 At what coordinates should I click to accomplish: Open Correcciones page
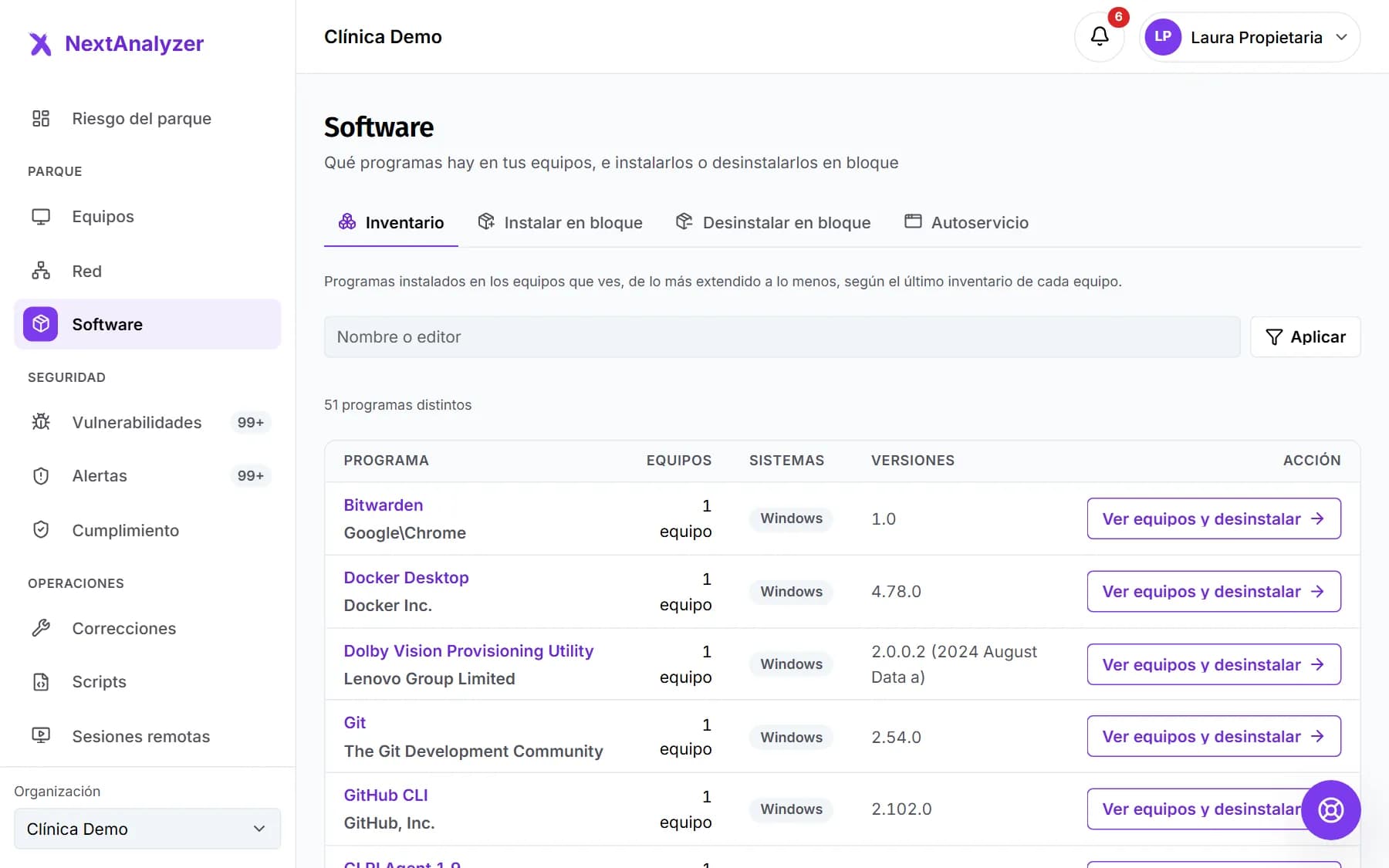coord(147,628)
